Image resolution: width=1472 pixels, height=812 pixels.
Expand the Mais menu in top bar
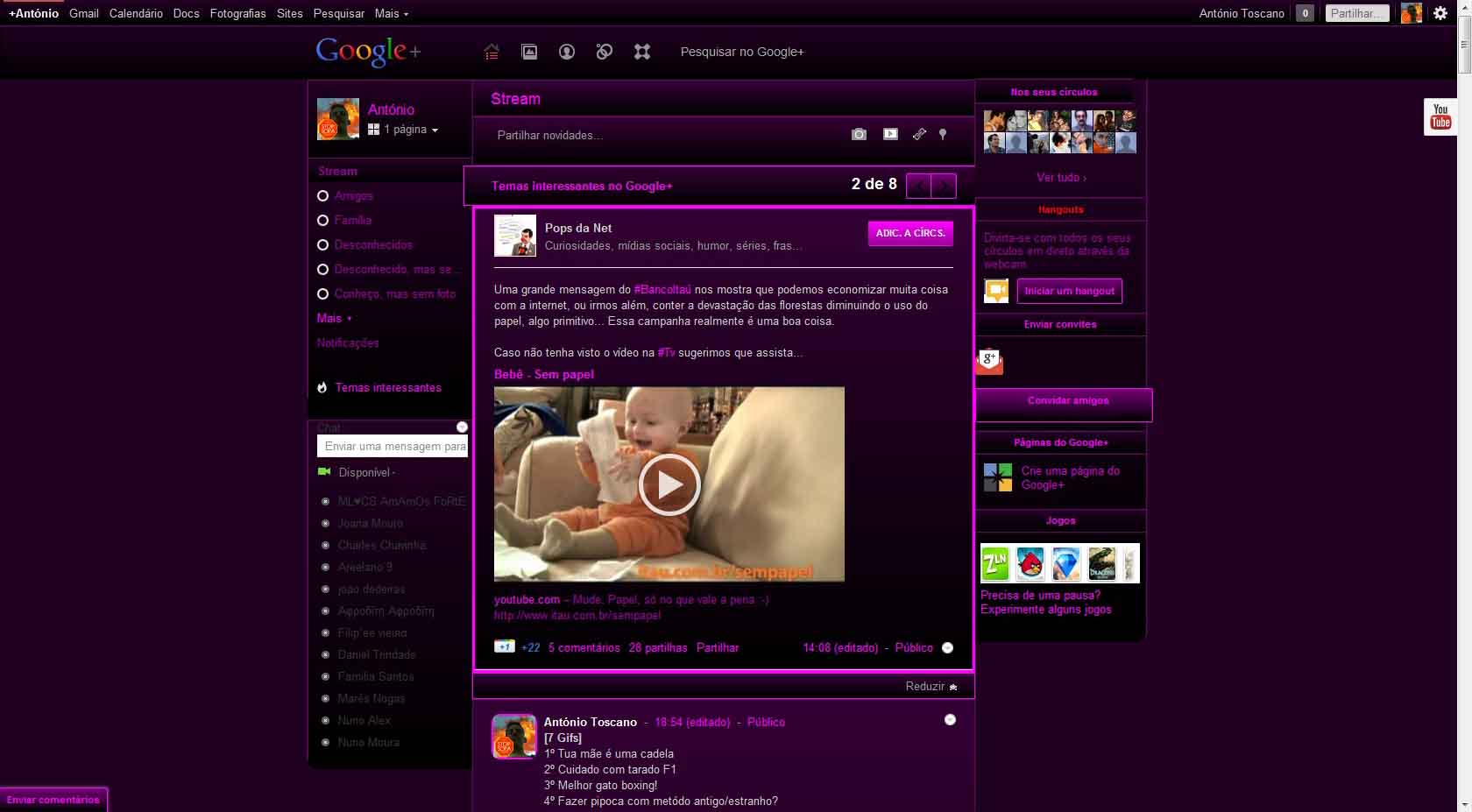pos(391,13)
